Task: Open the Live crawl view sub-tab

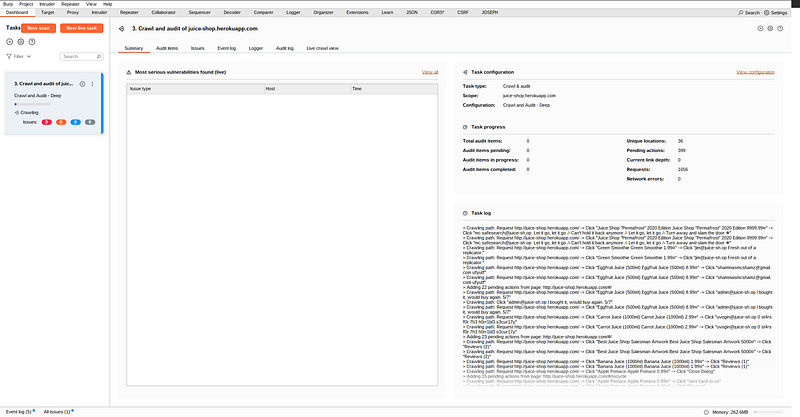Action: 322,48
